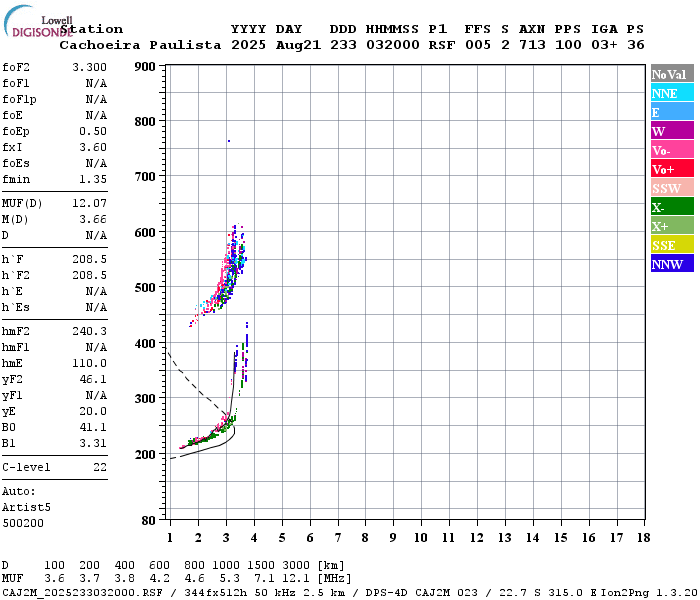Select the Vo+ red legend swatch

pos(672,168)
